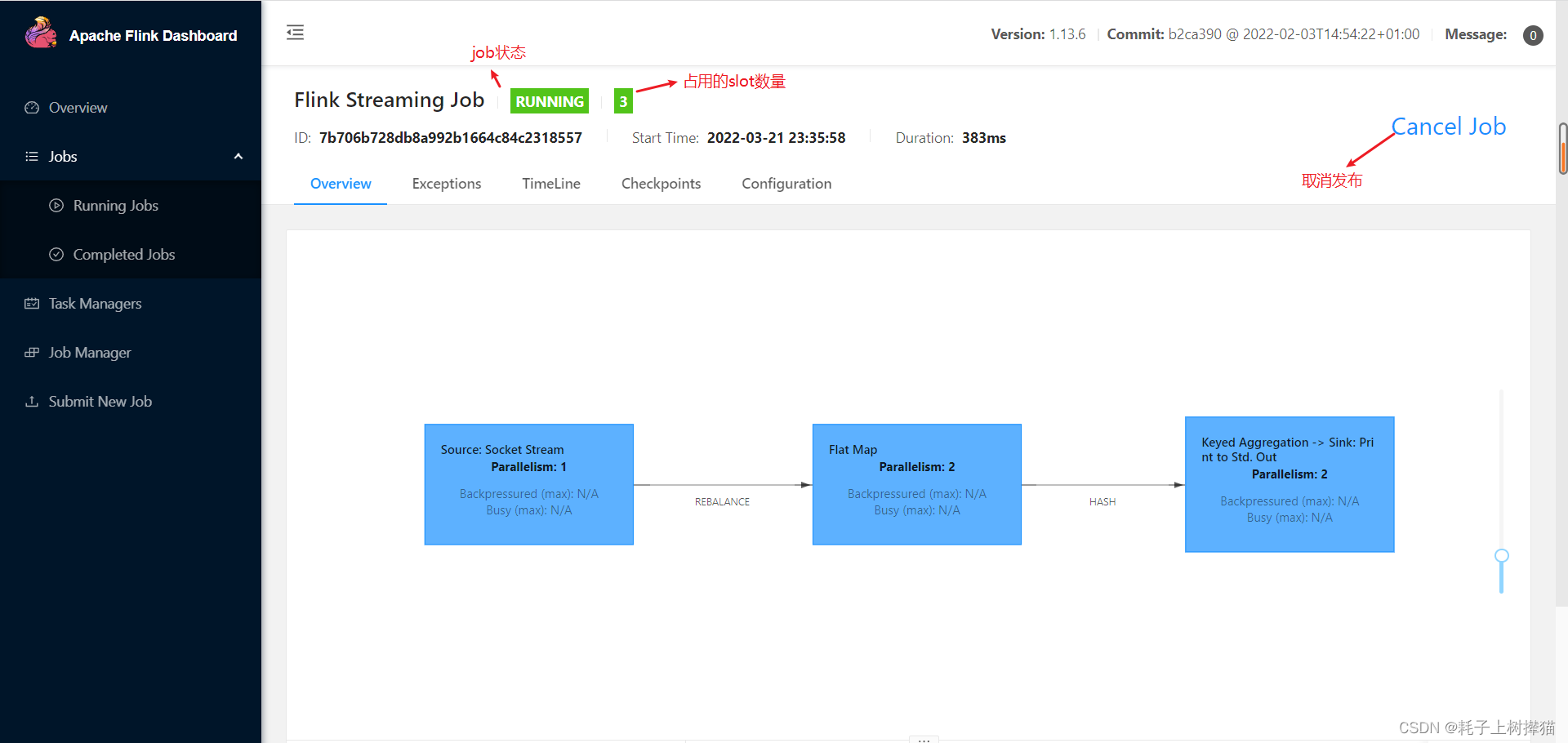Click the REBALANCE edge label

722,502
